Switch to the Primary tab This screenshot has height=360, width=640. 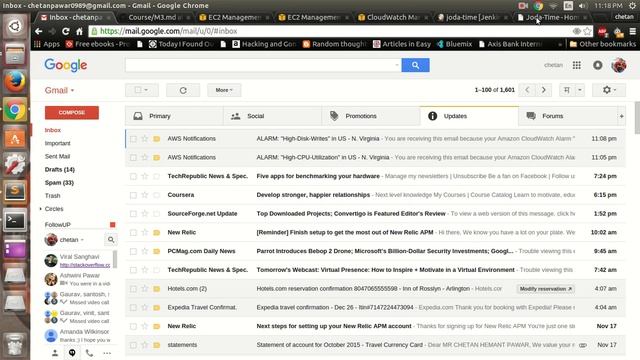coord(174,116)
